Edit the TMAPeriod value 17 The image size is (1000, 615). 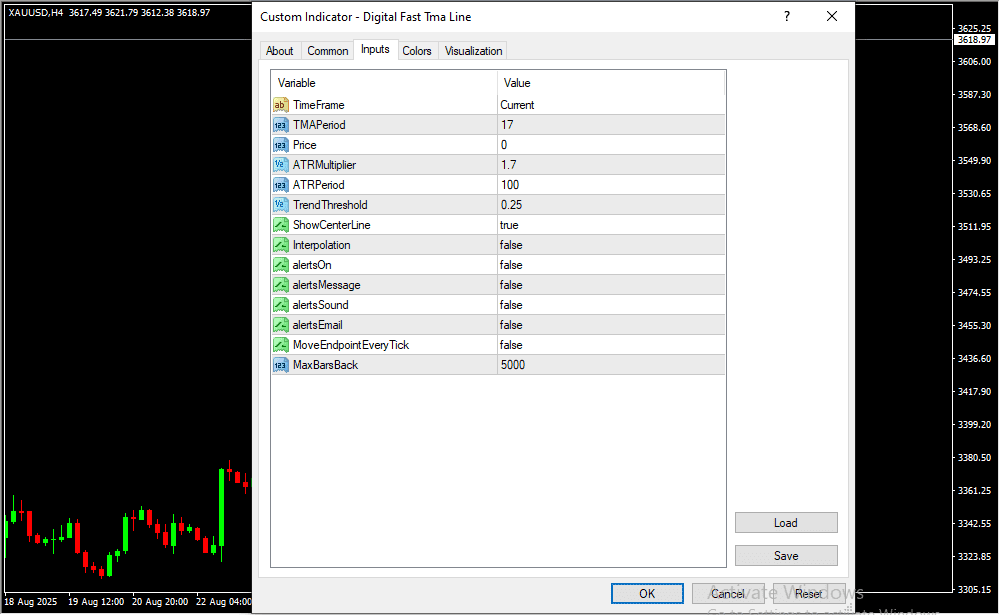tap(611, 125)
